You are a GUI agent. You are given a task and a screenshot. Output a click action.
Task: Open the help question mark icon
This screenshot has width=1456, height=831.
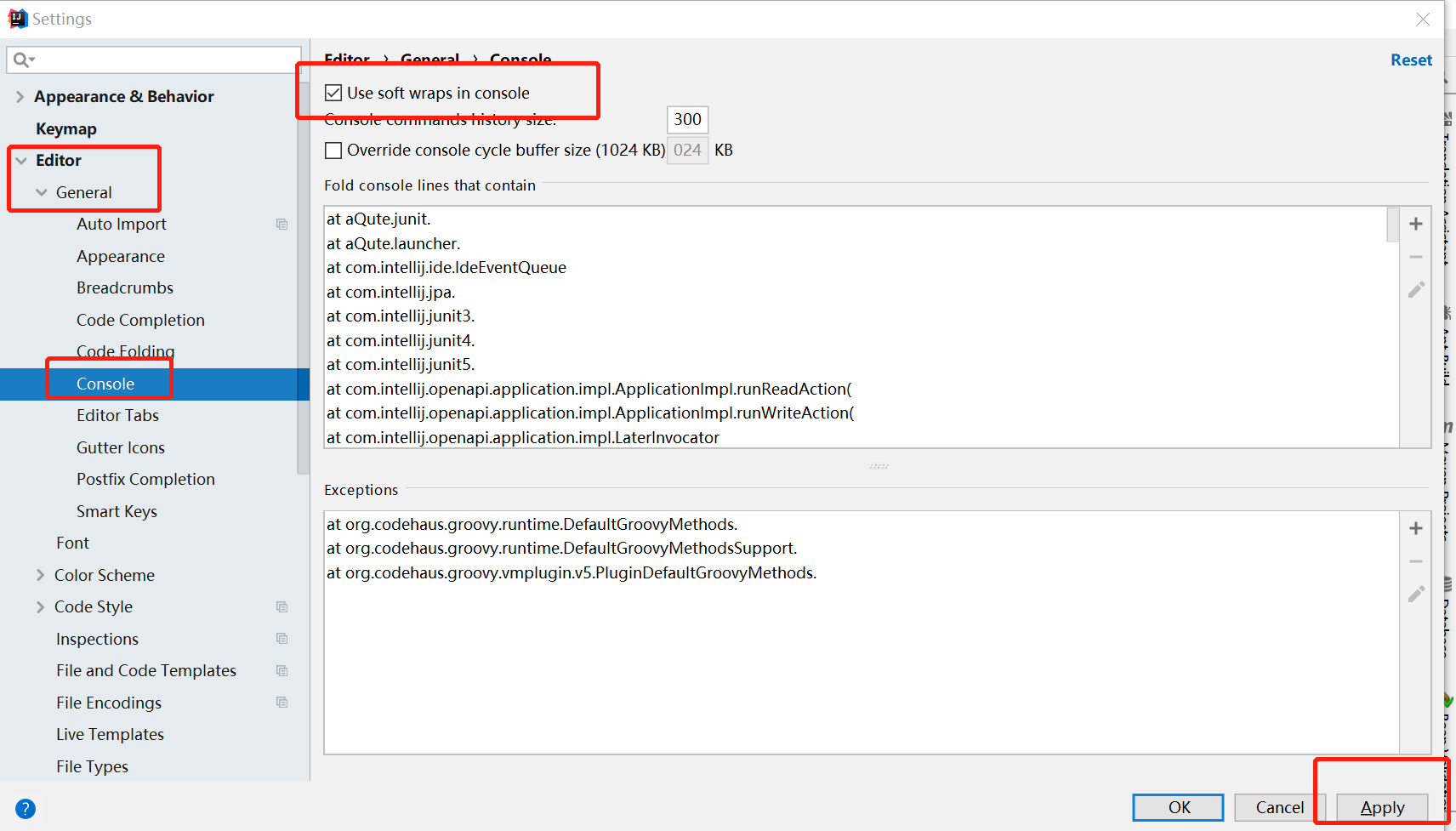26,808
